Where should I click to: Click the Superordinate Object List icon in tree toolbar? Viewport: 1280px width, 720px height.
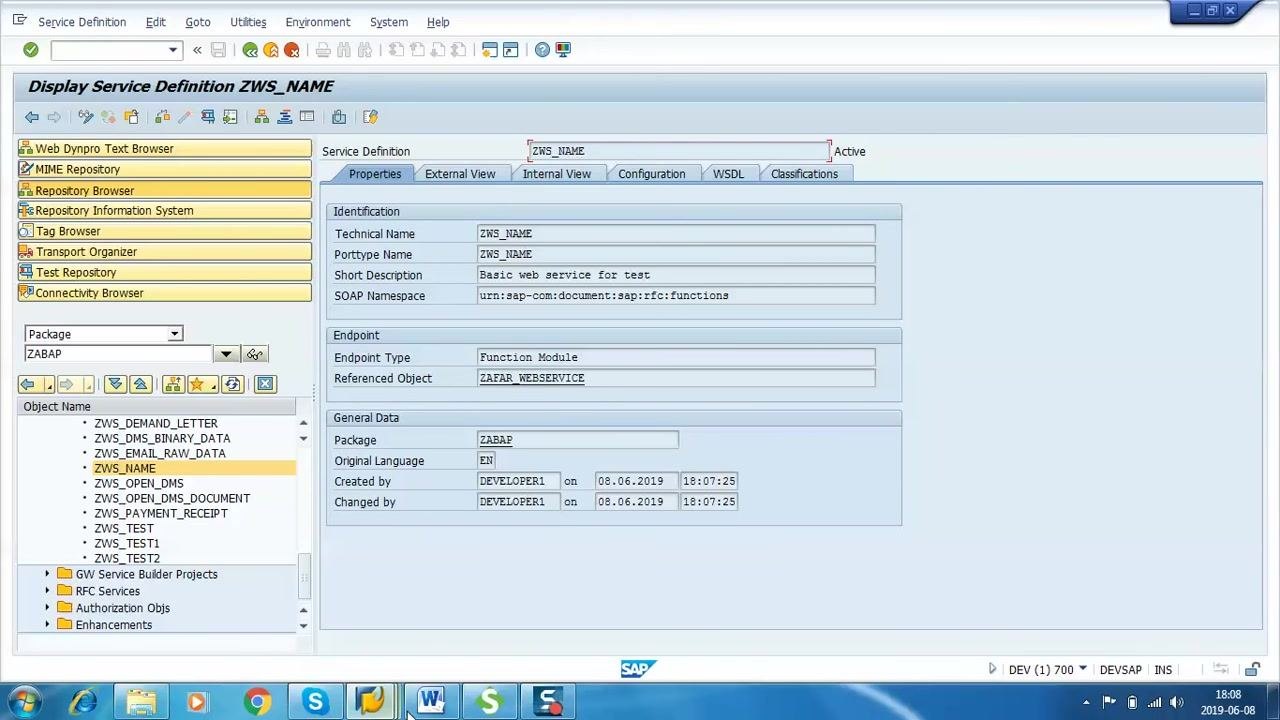pyautogui.click(x=173, y=384)
